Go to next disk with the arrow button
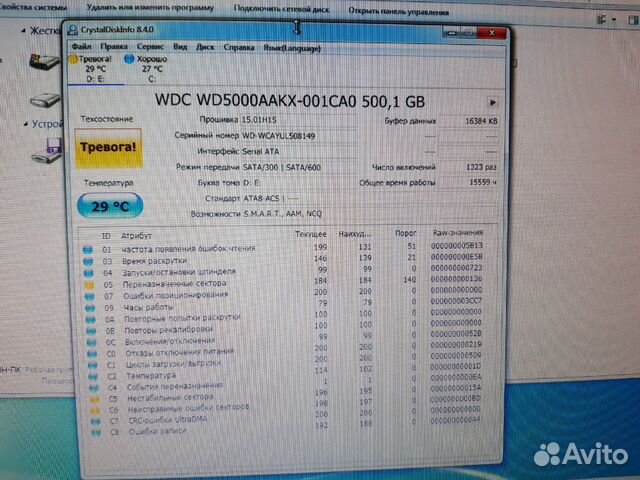Image resolution: width=640 pixels, height=480 pixels. [x=493, y=102]
